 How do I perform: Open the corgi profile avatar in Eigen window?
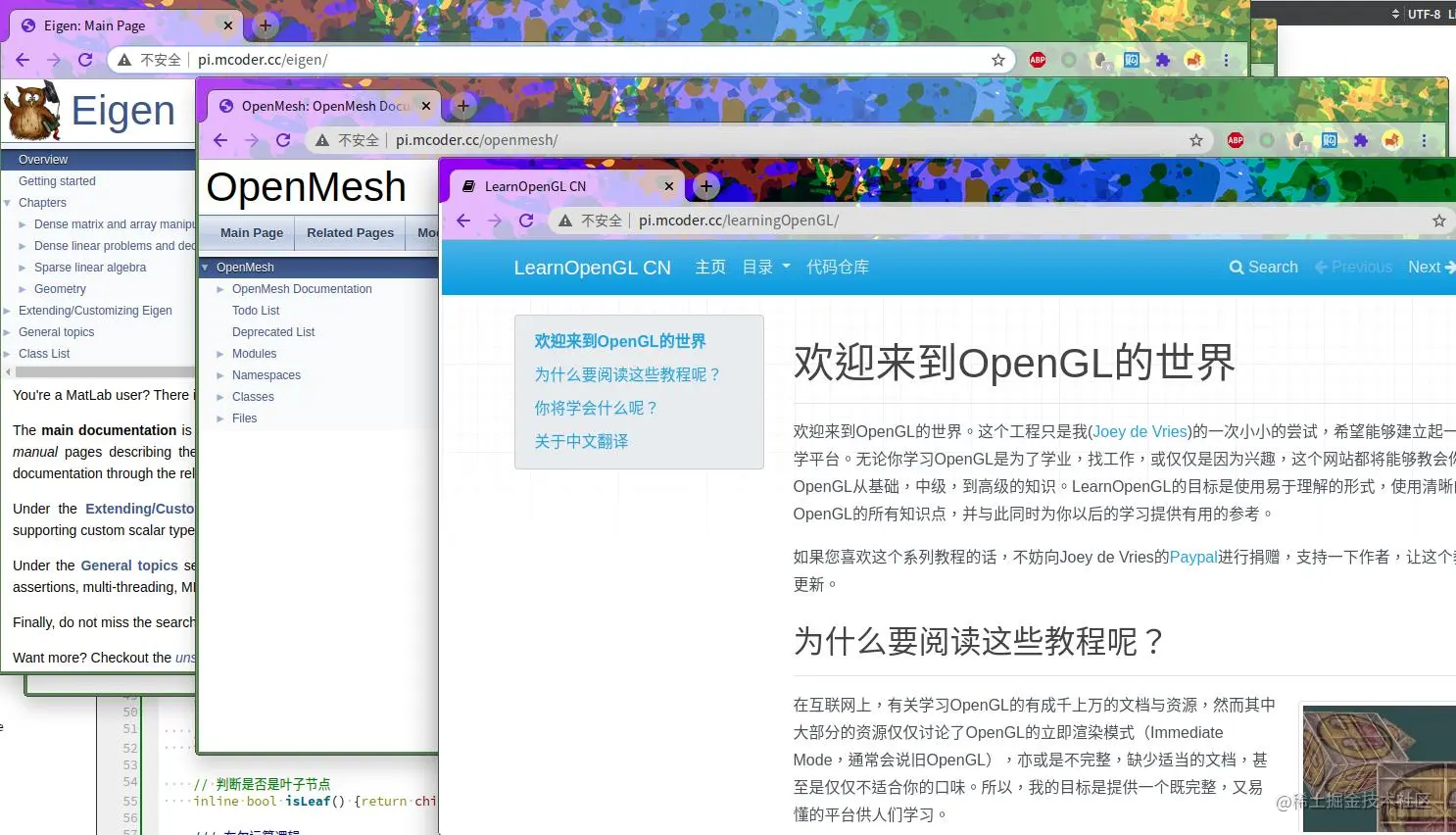[1194, 60]
